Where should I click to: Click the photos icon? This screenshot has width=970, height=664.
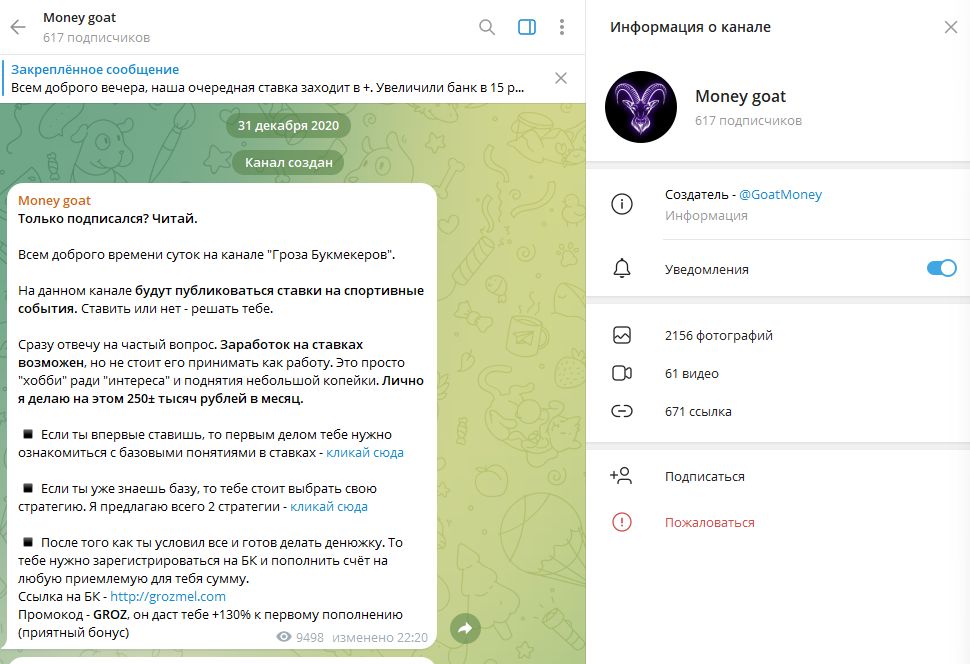point(622,335)
